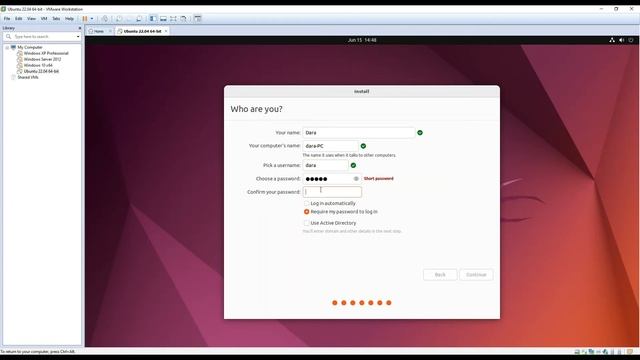Enter full screen mode from the toolbar

click(x=173, y=19)
